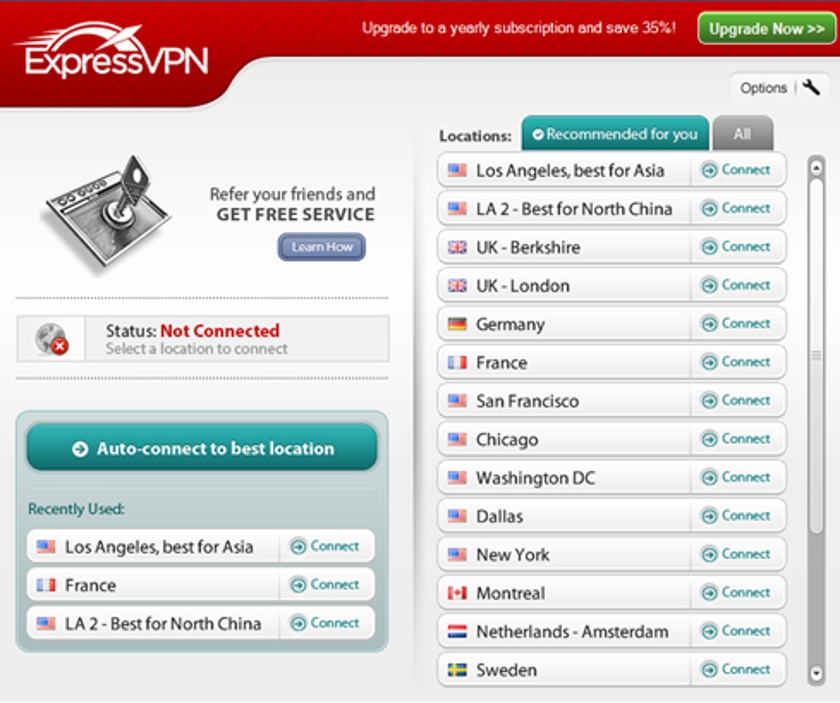Click US flag beside New York
840x703 pixels.
(457, 555)
